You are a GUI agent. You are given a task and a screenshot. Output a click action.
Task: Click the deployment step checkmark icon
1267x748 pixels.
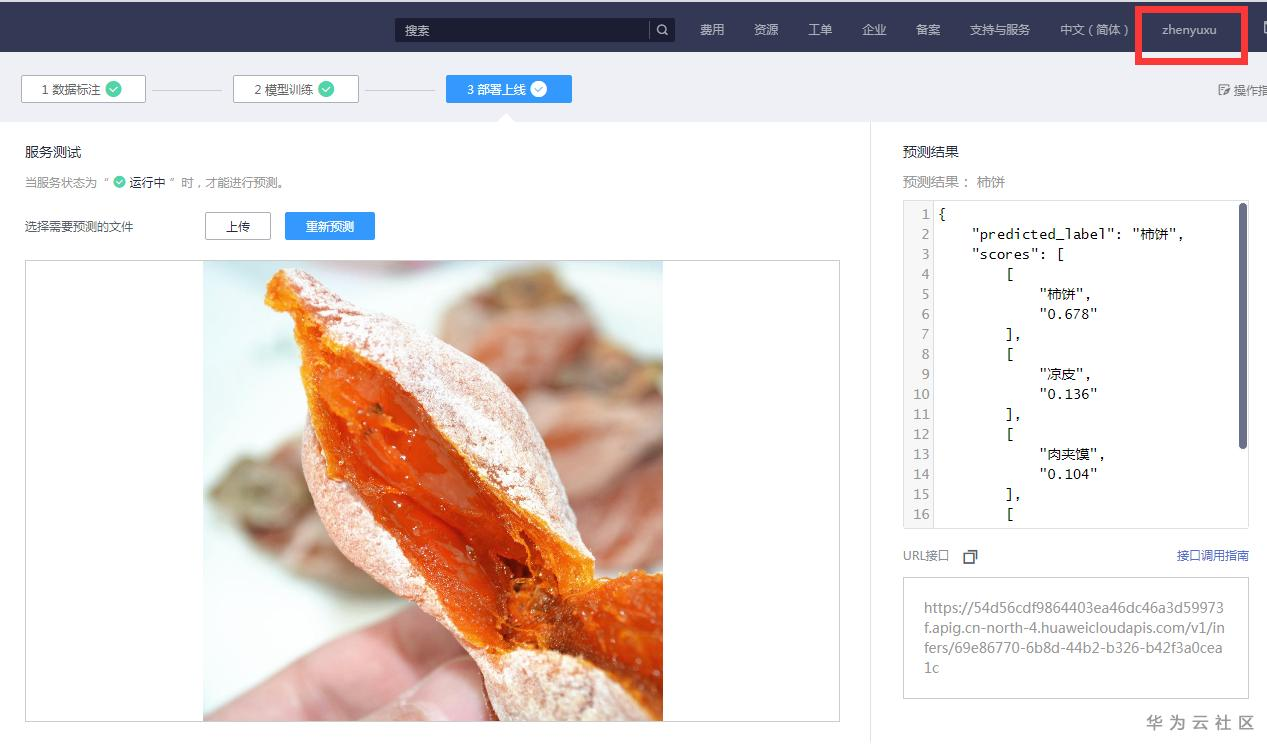(x=539, y=89)
